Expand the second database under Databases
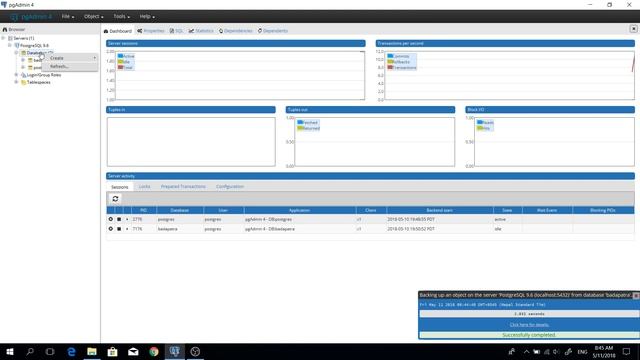640x360 pixels. [x=23, y=67]
